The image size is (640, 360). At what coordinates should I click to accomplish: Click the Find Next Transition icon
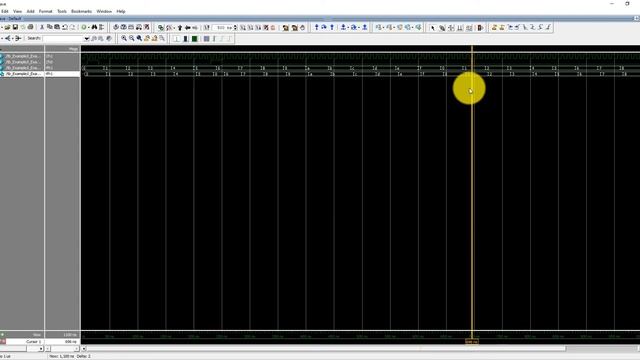[518, 27]
